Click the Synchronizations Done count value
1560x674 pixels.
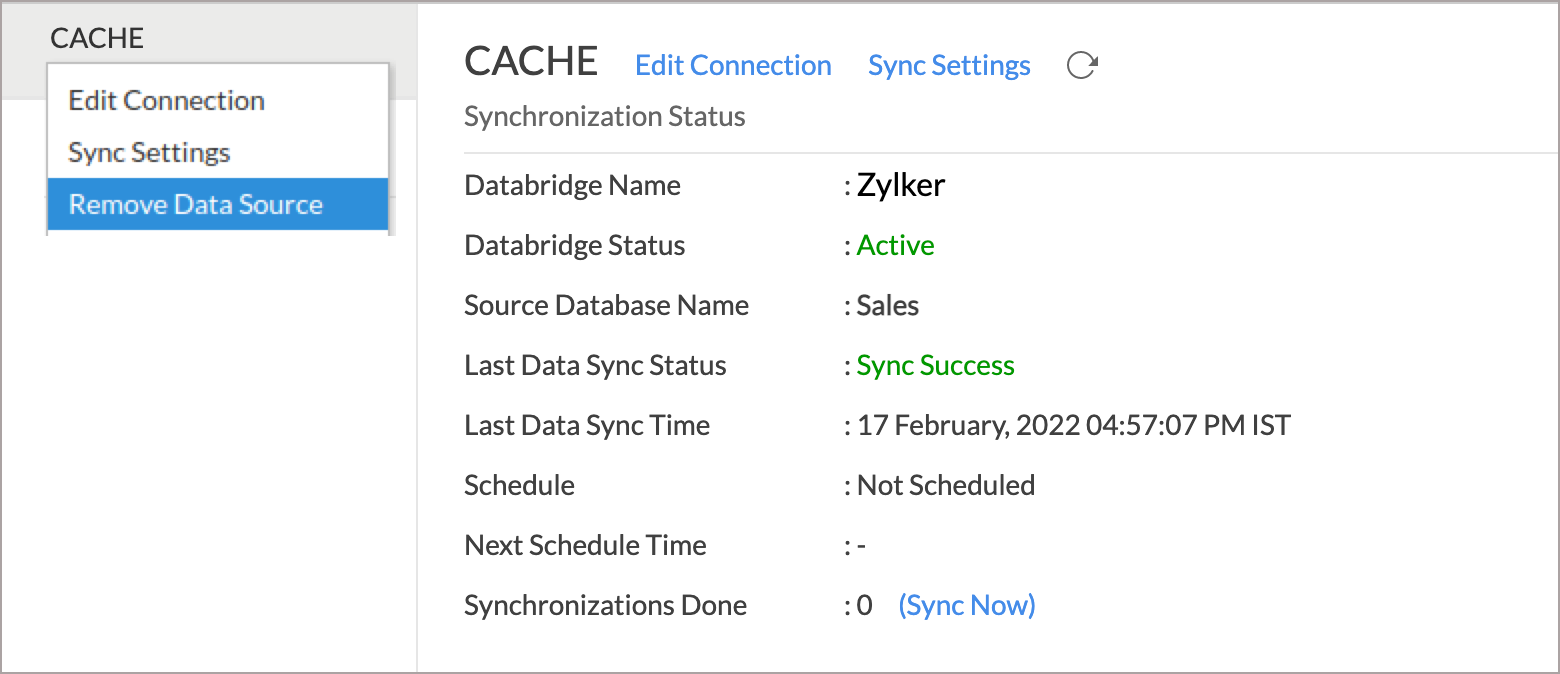[865, 605]
